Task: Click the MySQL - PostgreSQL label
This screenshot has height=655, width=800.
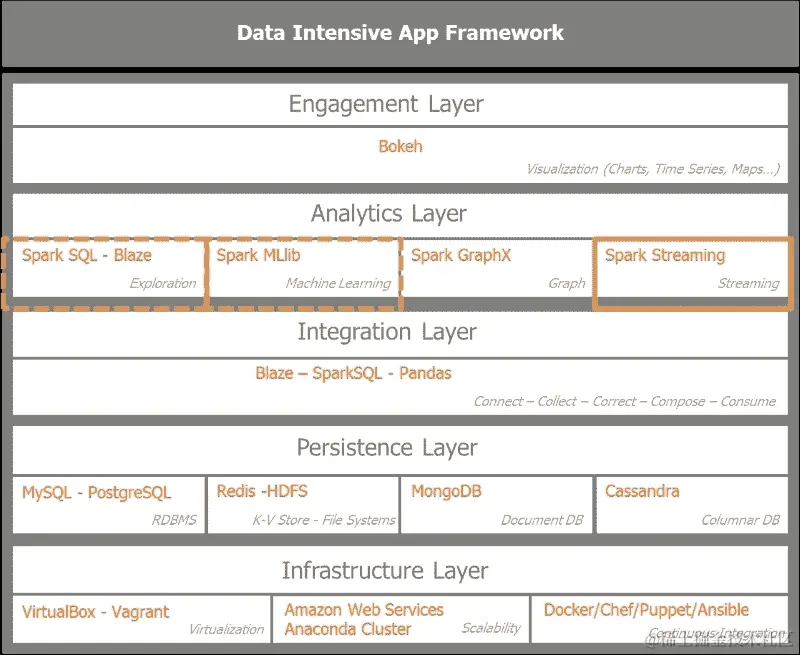Action: pos(96,492)
